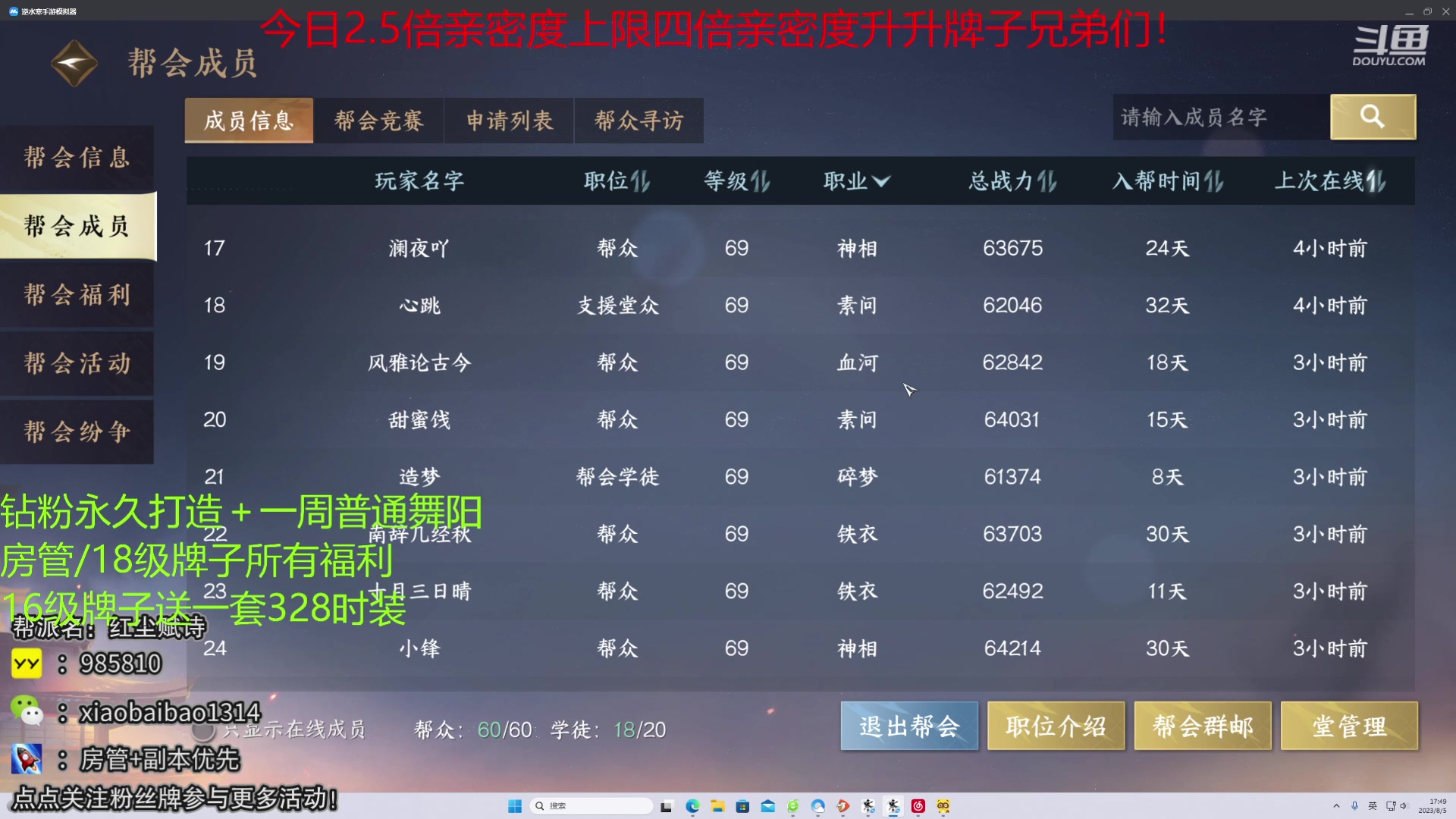Open the 职业 filter dropdown arrow
Viewport: 1456px width, 819px height.
tap(881, 181)
